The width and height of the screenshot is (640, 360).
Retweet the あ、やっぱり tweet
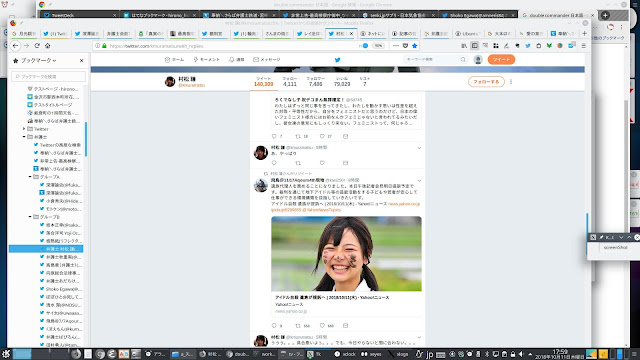[298, 163]
